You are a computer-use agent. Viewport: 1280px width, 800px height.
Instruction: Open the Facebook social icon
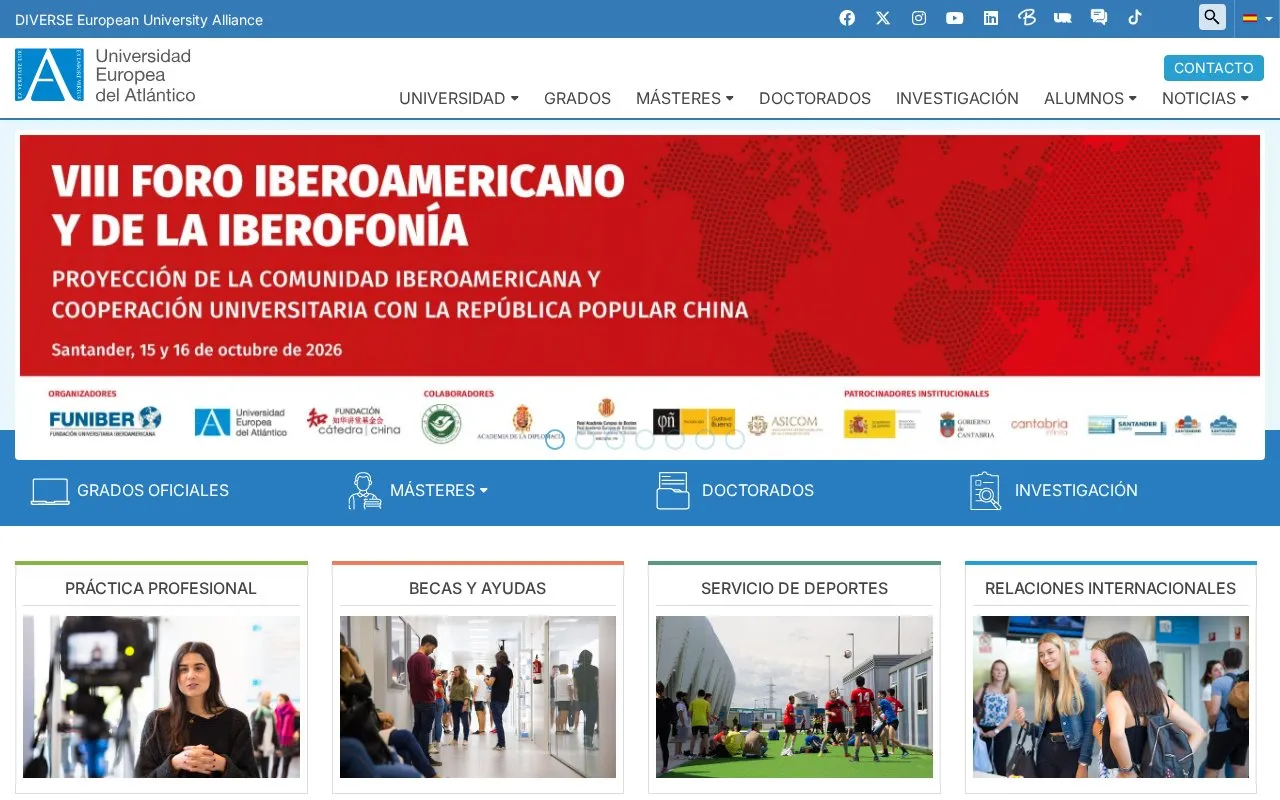847,18
